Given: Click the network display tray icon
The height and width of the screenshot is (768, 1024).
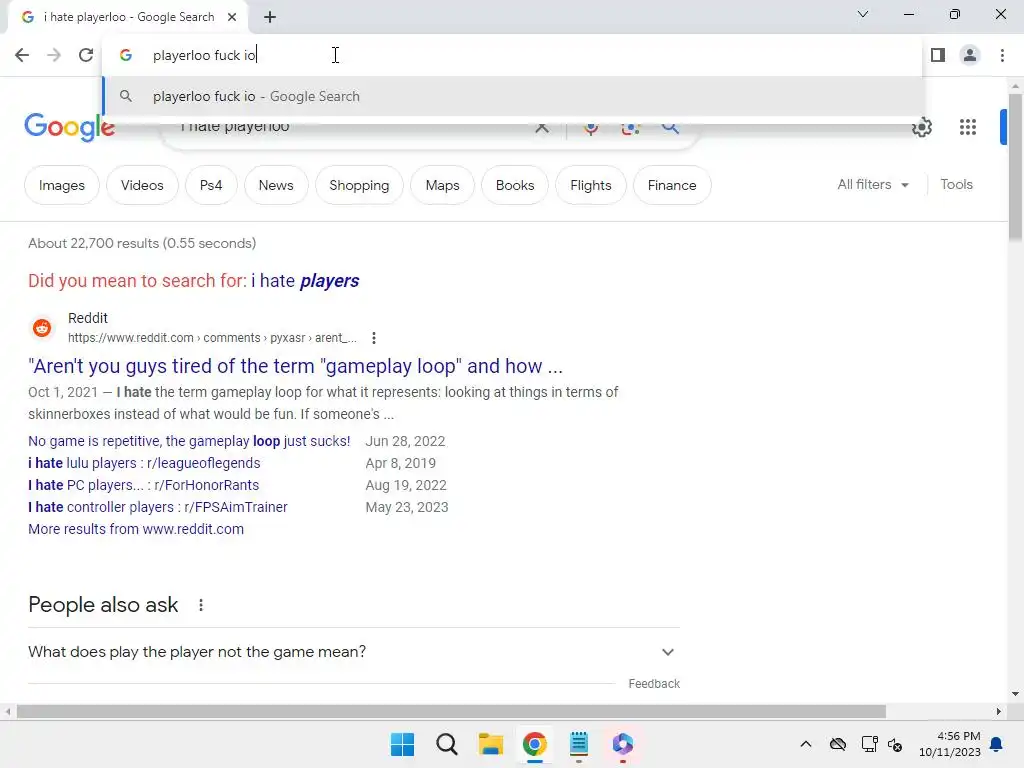Looking at the screenshot, I should coord(869,744).
